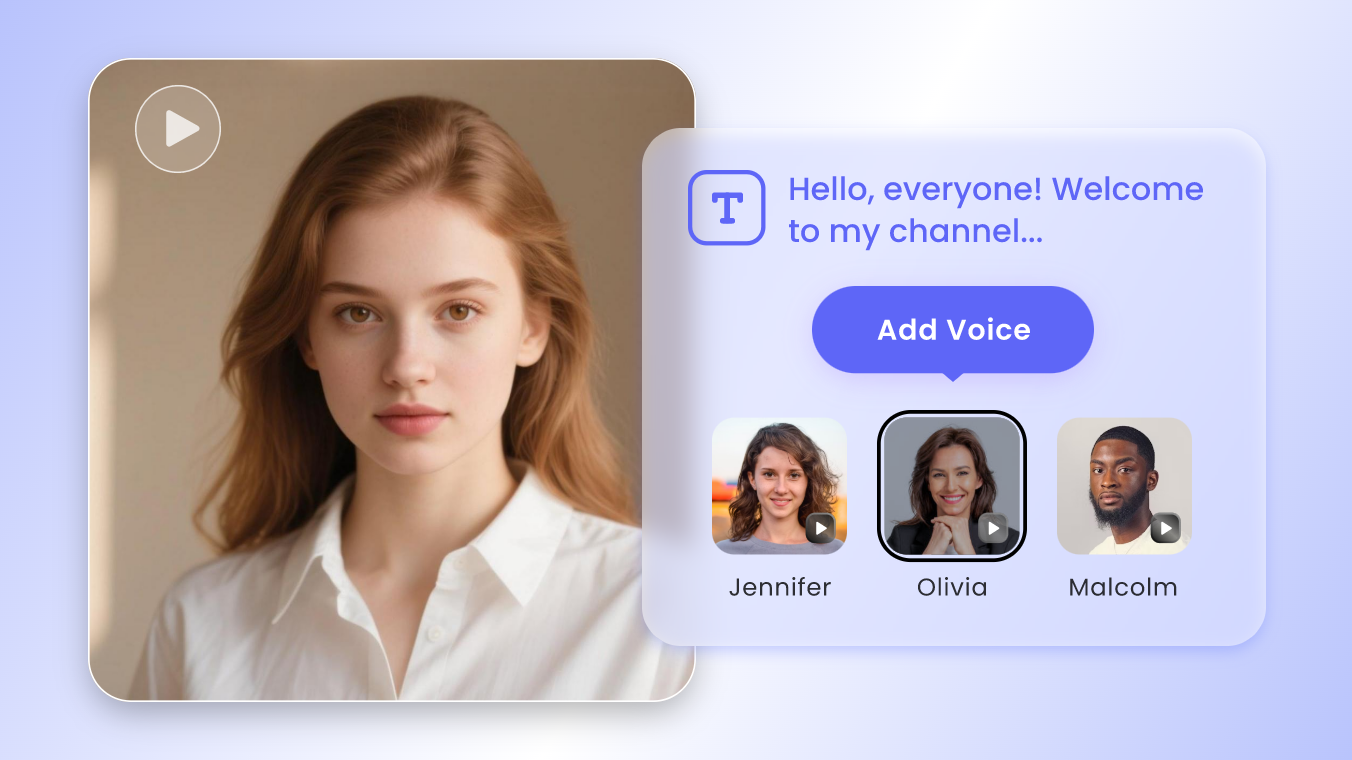Switch selection to the Jennifer voice avatar
This screenshot has height=760, width=1352.
[779, 486]
